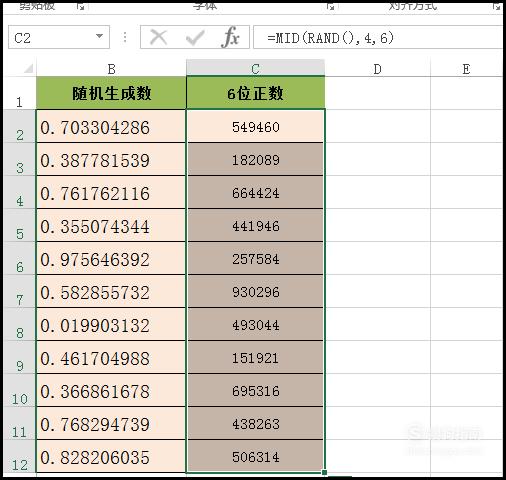The width and height of the screenshot is (506, 480).
Task: Select row 5 header
Action: click(x=20, y=225)
